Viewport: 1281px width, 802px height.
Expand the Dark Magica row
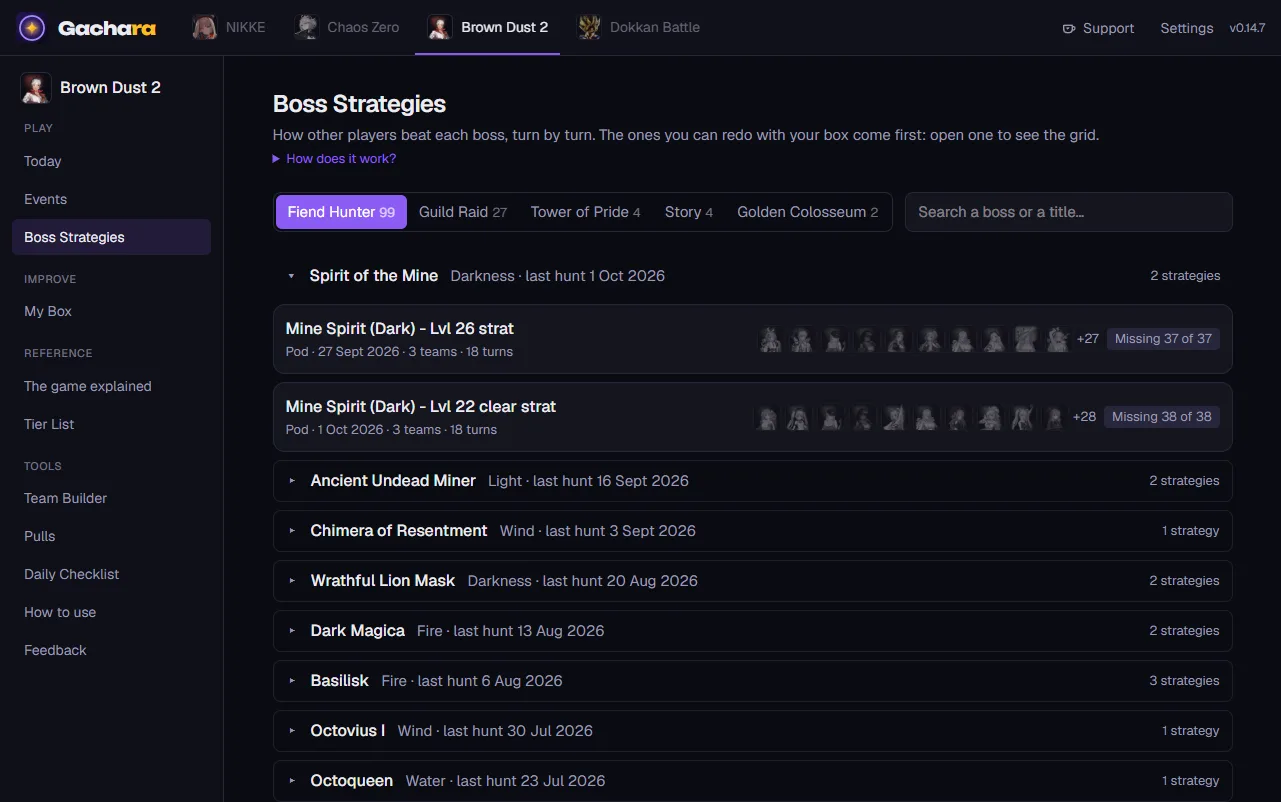point(752,631)
